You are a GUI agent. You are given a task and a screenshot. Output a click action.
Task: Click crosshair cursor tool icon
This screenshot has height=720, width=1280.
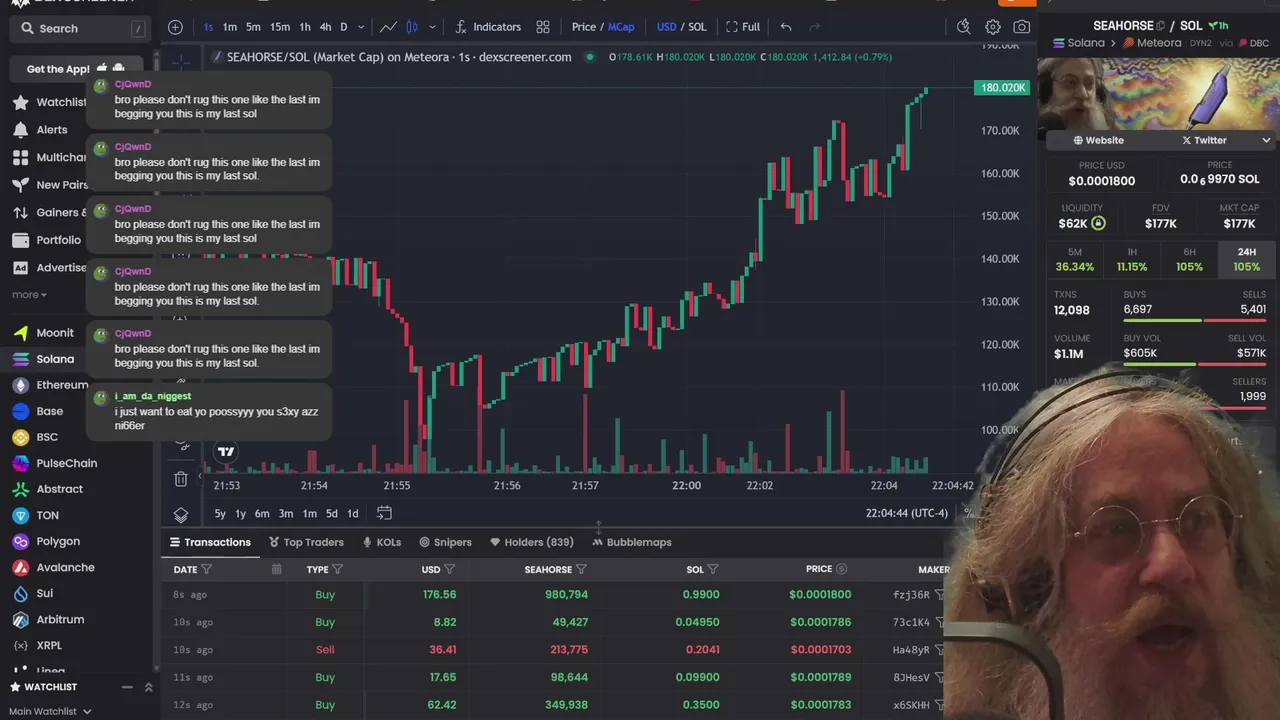(x=181, y=62)
